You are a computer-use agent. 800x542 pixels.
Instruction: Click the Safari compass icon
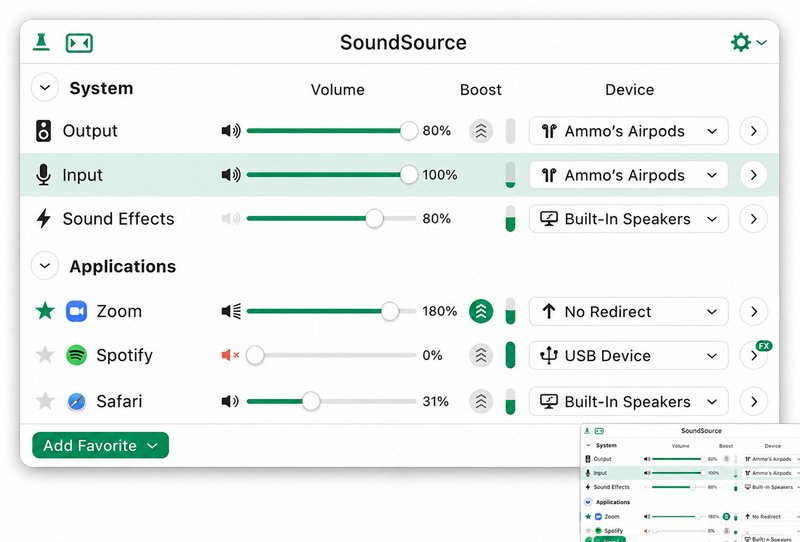(x=77, y=401)
